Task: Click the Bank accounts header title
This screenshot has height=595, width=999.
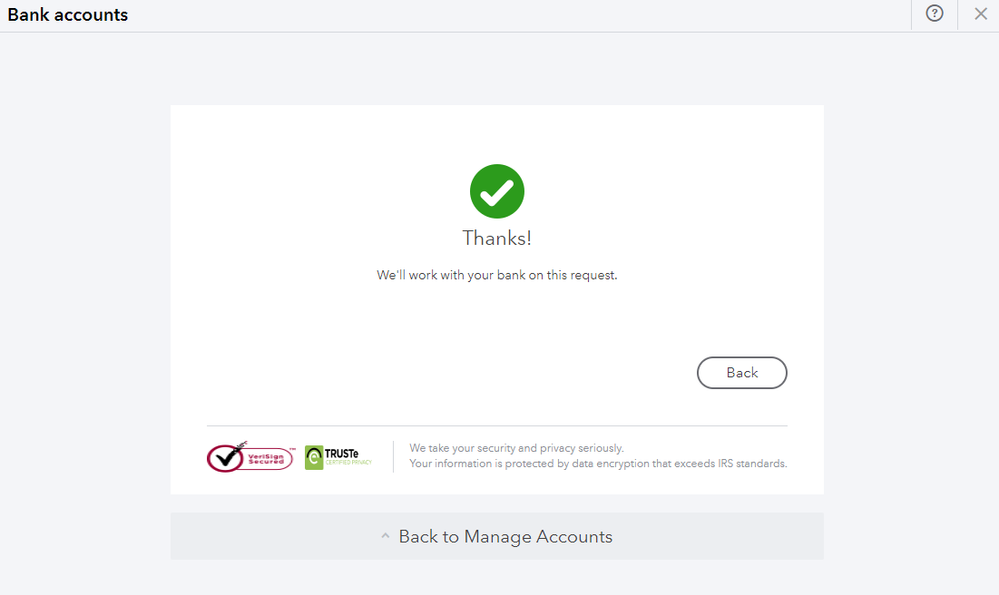Action: point(68,15)
